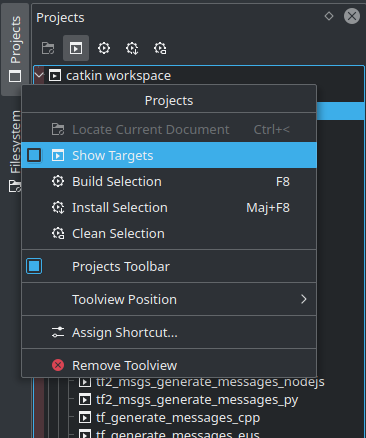Click the float panel diamond icon

(x=329, y=16)
